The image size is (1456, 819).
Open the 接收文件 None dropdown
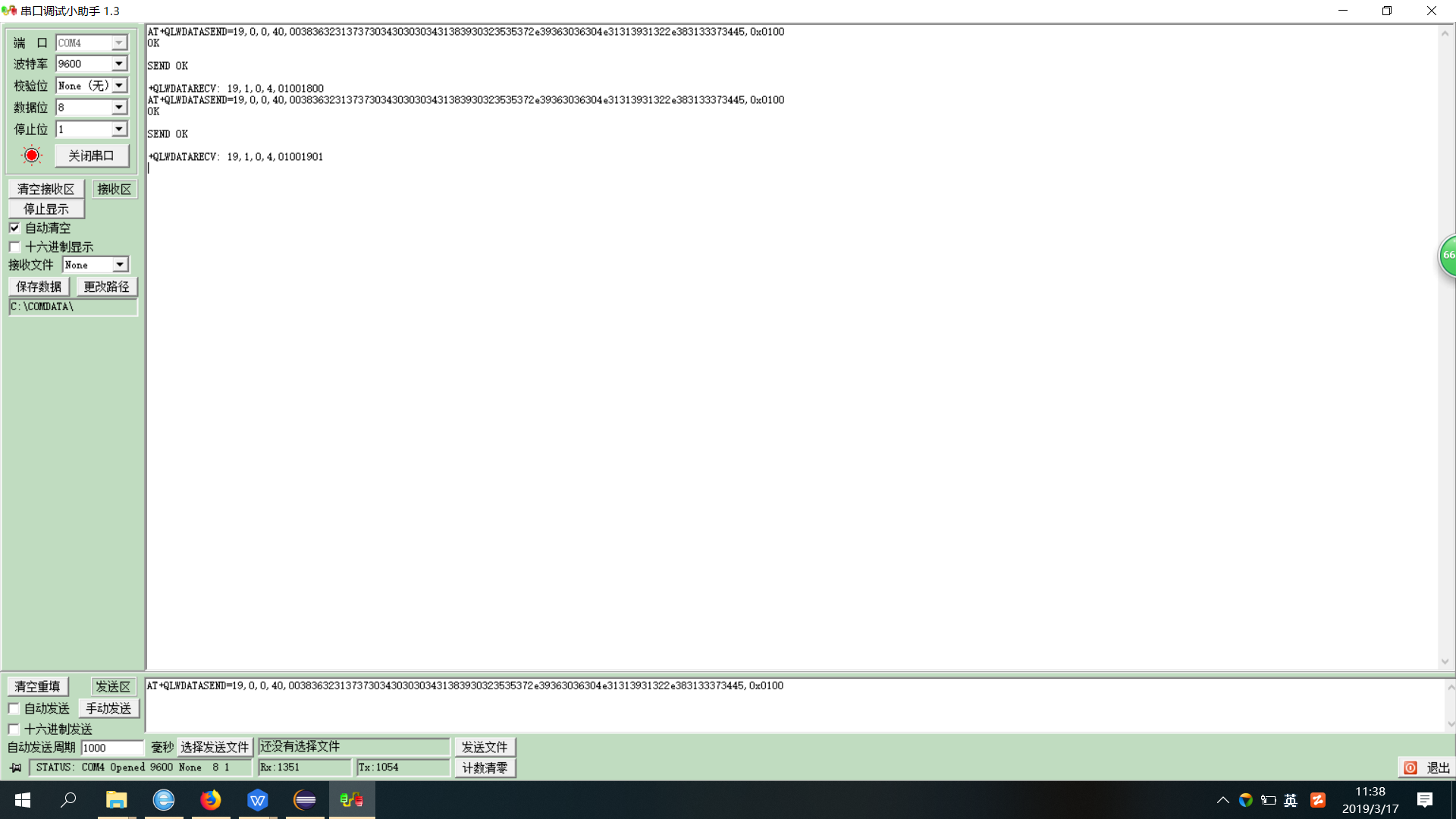point(120,265)
